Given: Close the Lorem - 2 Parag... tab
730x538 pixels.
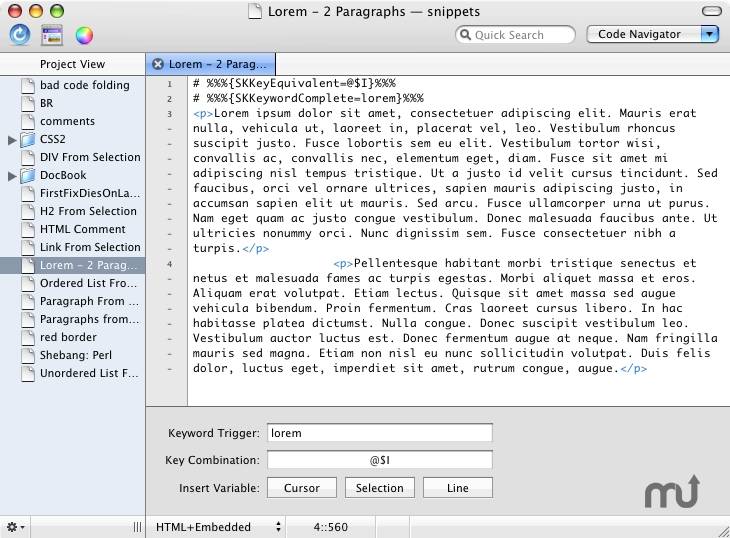Looking at the screenshot, I should coord(158,64).
